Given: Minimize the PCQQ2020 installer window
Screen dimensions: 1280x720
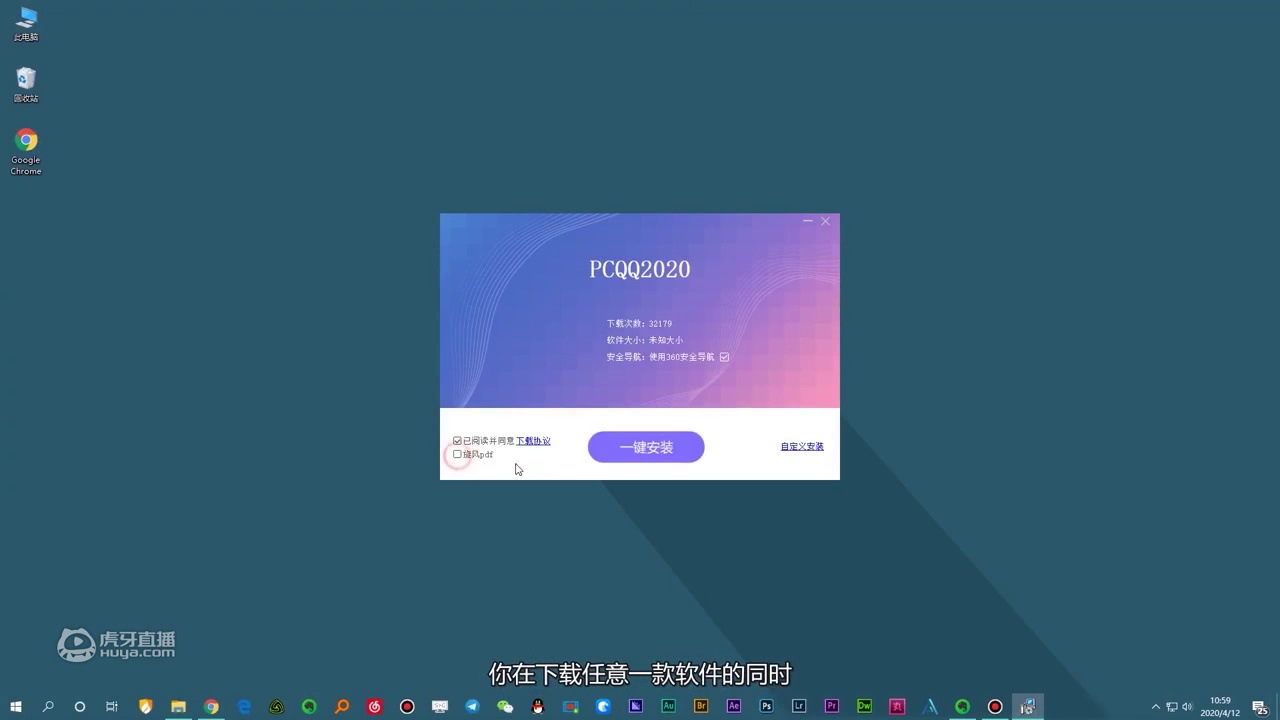Looking at the screenshot, I should [x=807, y=221].
